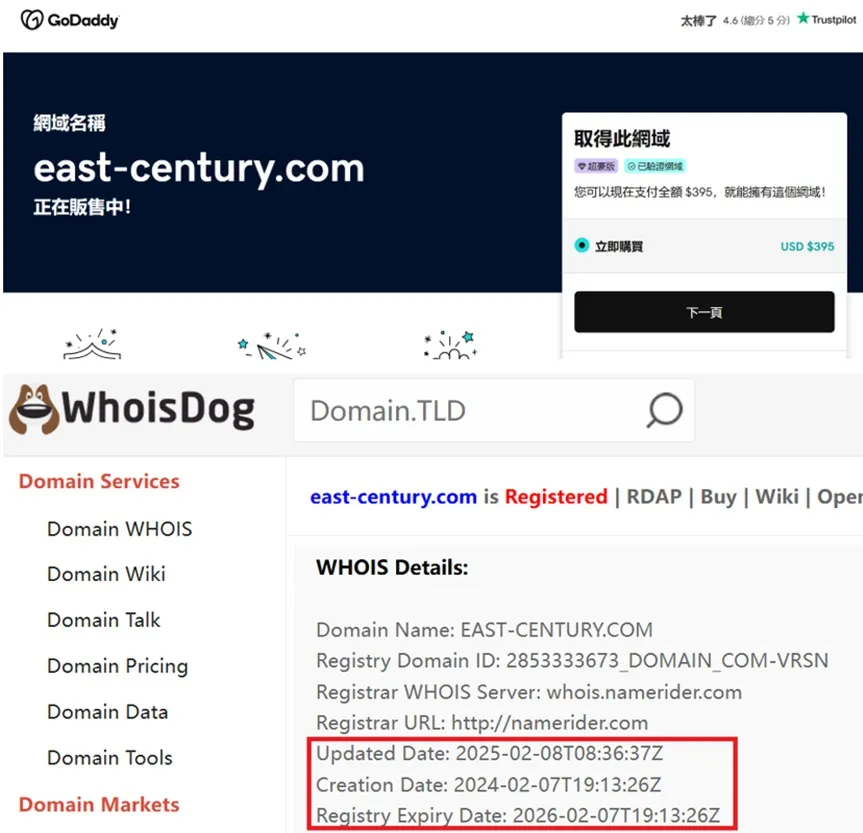Image resolution: width=863 pixels, height=833 pixels.
Task: Click the magnifier search icon
Action: point(664,410)
